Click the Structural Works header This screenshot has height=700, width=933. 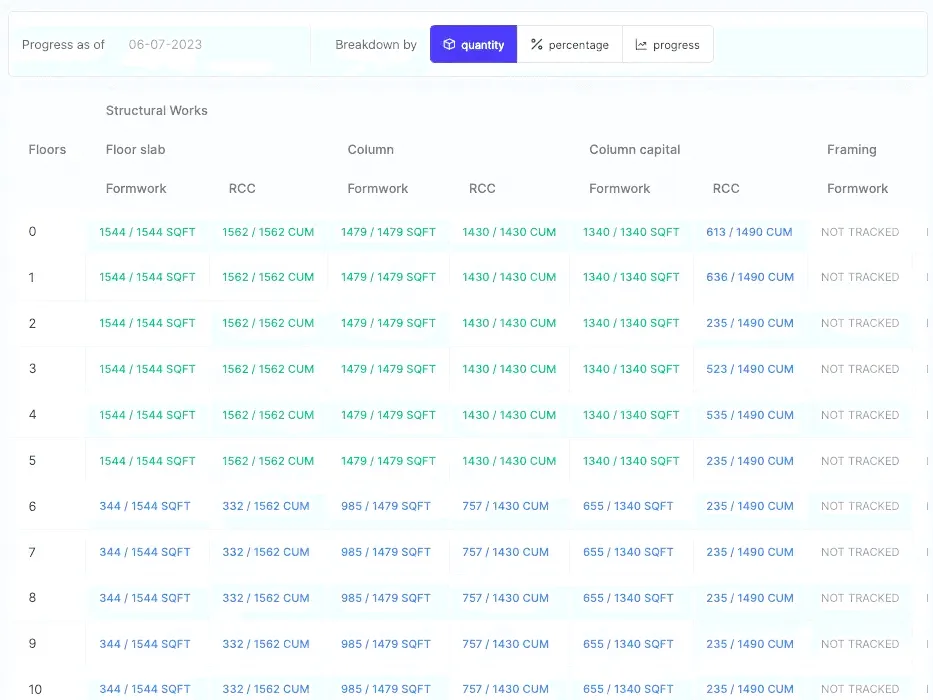tap(157, 111)
